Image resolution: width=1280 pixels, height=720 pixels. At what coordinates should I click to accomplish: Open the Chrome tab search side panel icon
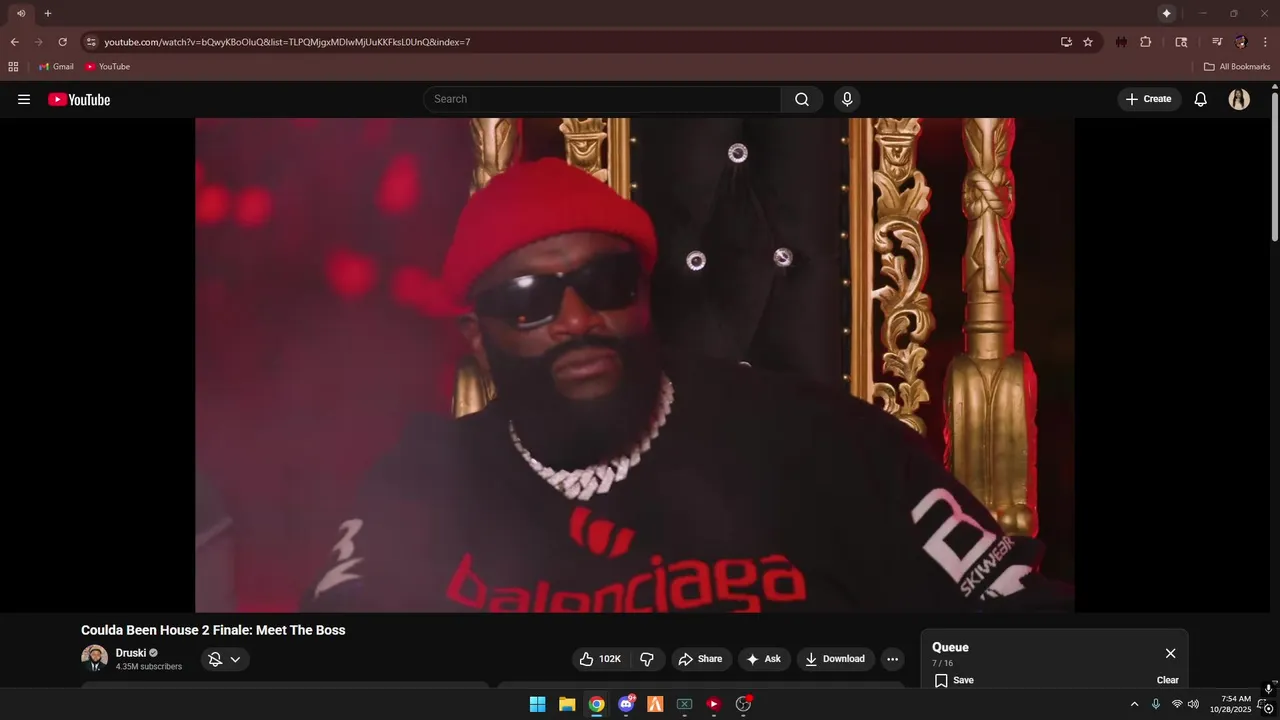click(x=1181, y=42)
